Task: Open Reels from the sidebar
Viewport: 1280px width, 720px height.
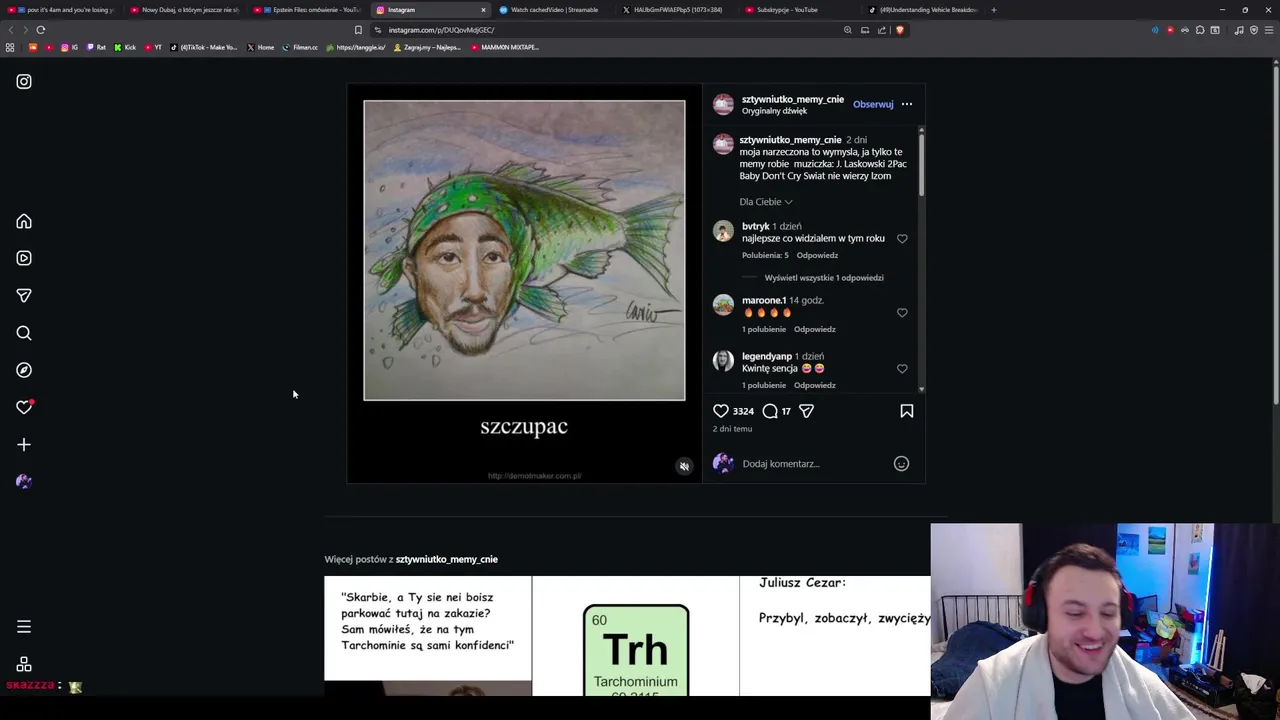Action: pos(24,258)
